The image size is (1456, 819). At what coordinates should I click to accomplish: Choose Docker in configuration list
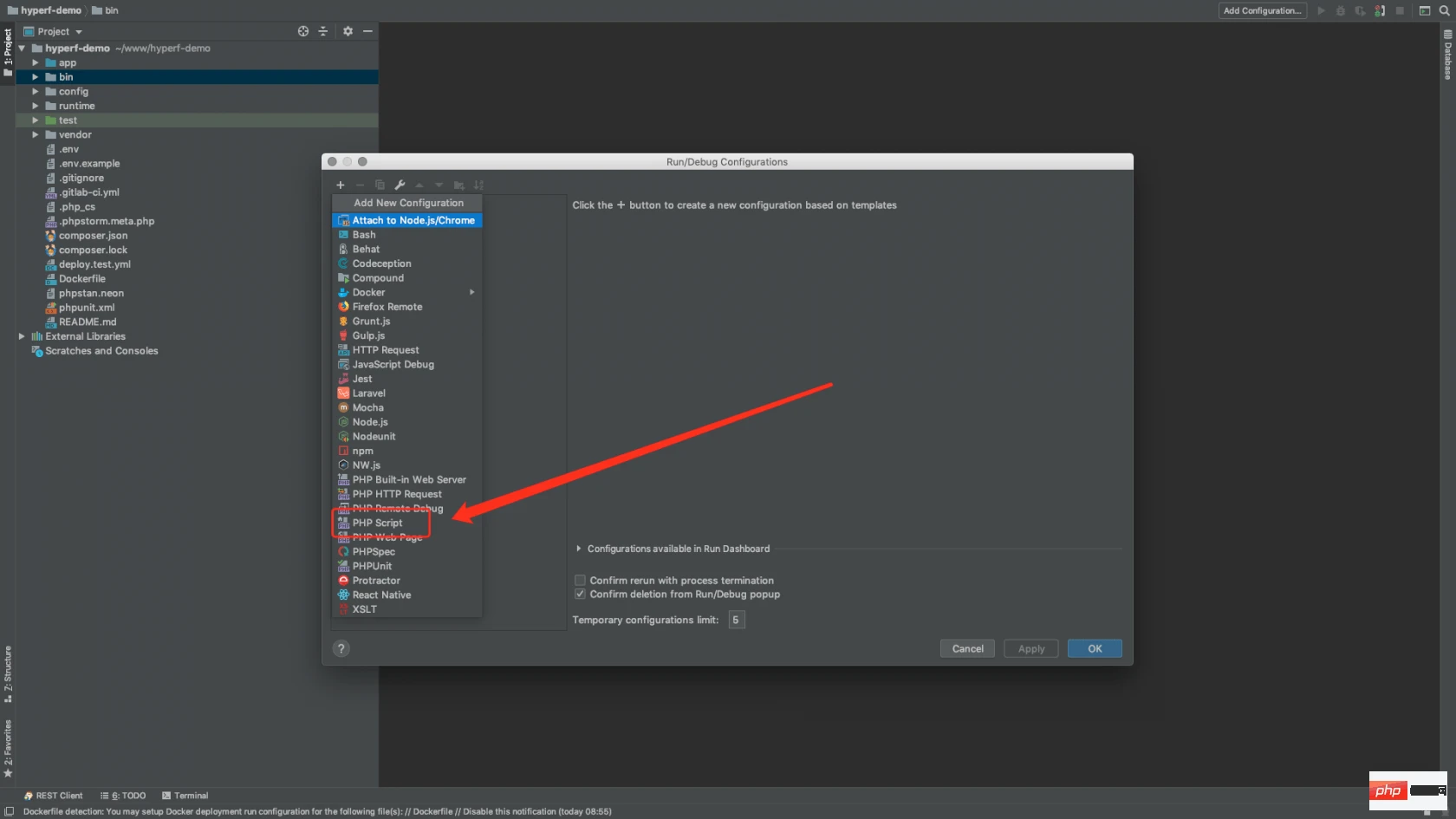(x=369, y=292)
